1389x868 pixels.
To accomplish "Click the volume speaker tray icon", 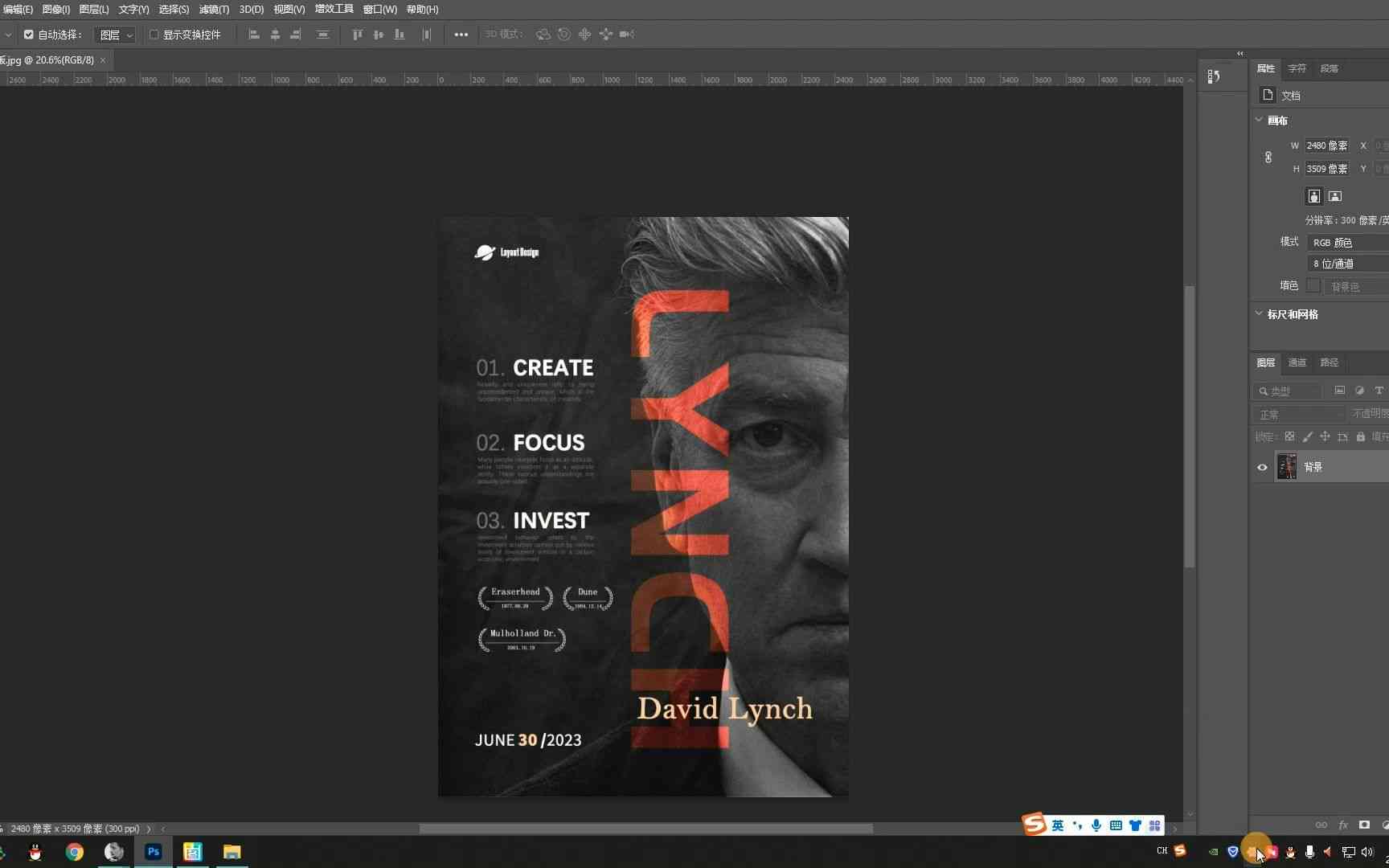I will click(1367, 852).
